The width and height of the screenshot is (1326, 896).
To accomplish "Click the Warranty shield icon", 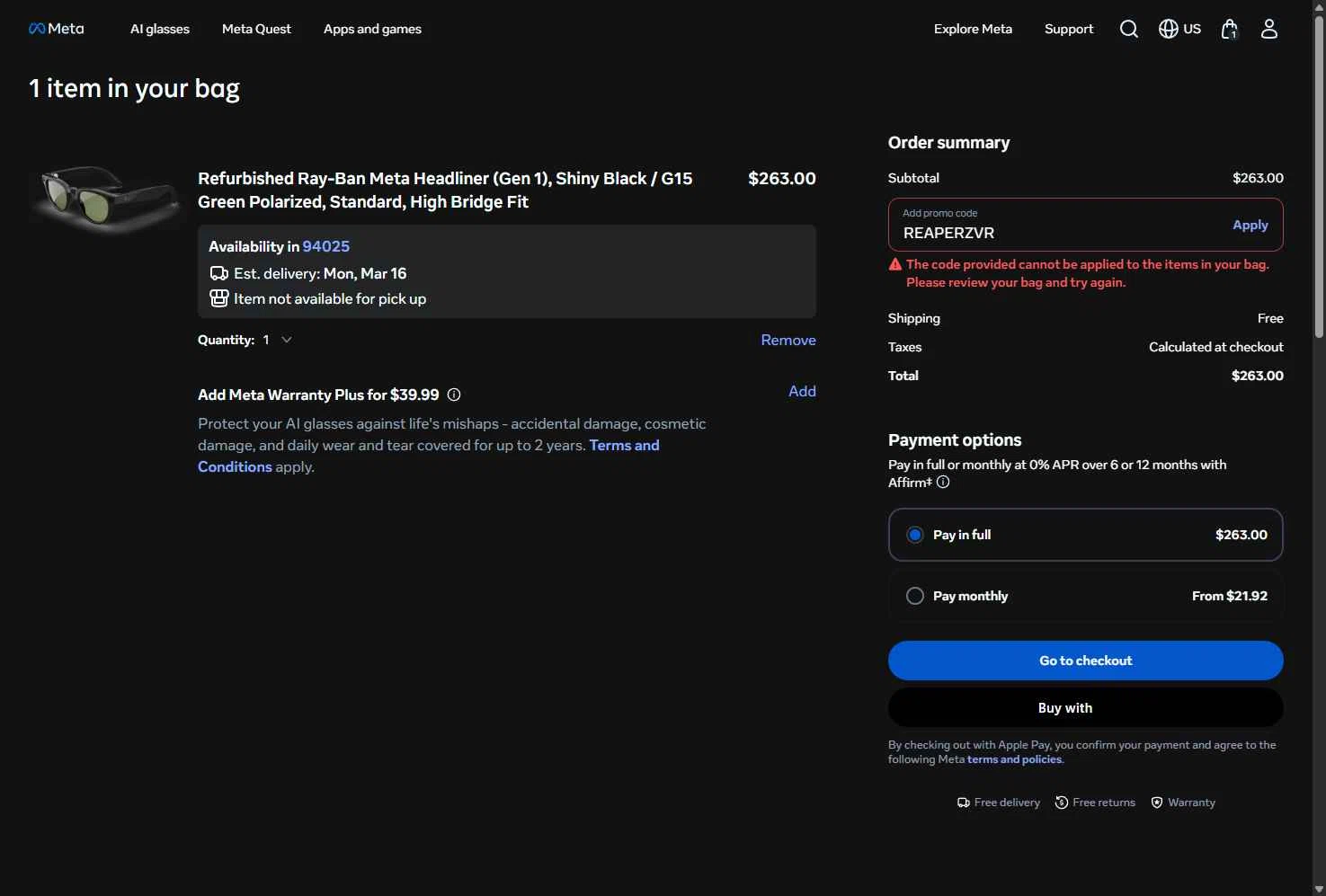I will click(x=1157, y=803).
